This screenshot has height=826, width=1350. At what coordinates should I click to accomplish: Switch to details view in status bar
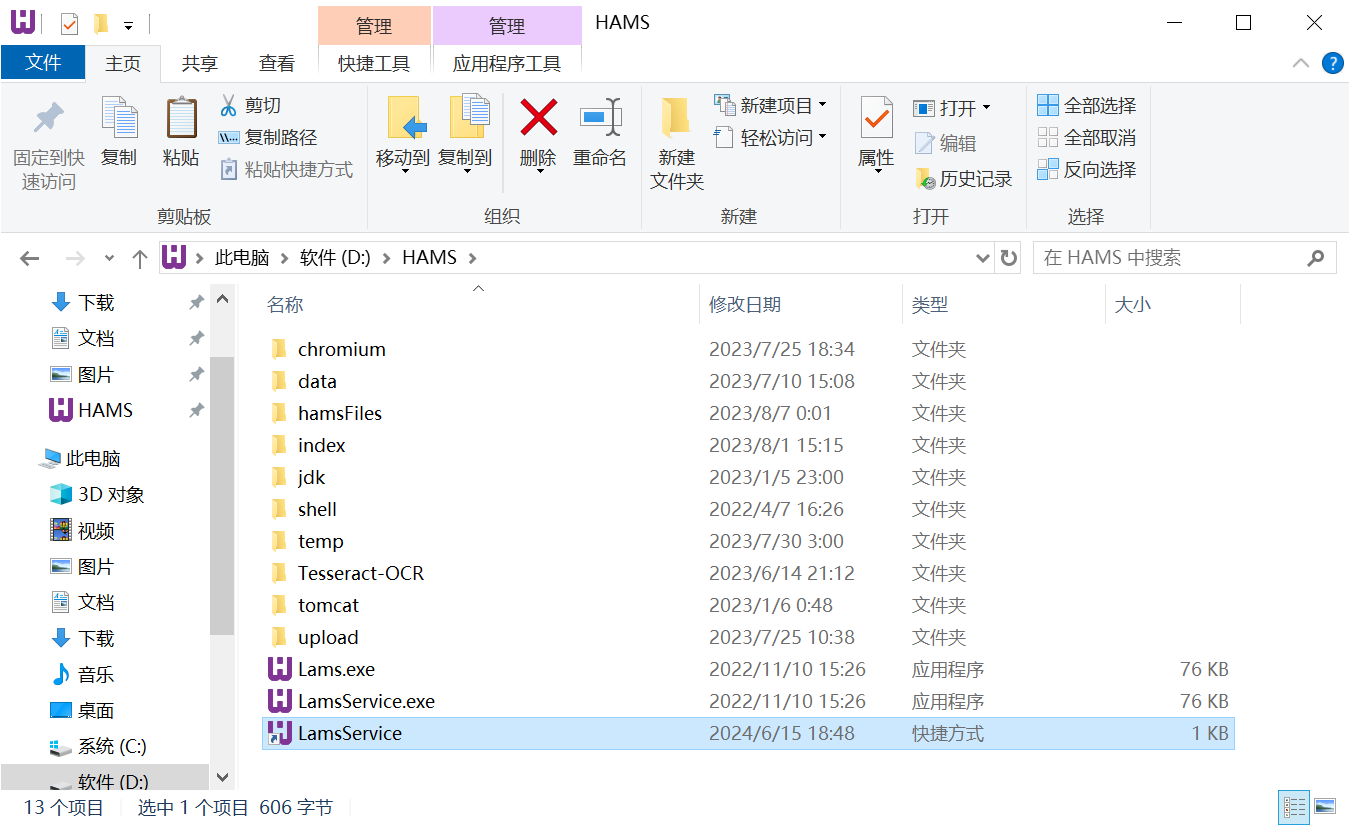tap(1294, 807)
